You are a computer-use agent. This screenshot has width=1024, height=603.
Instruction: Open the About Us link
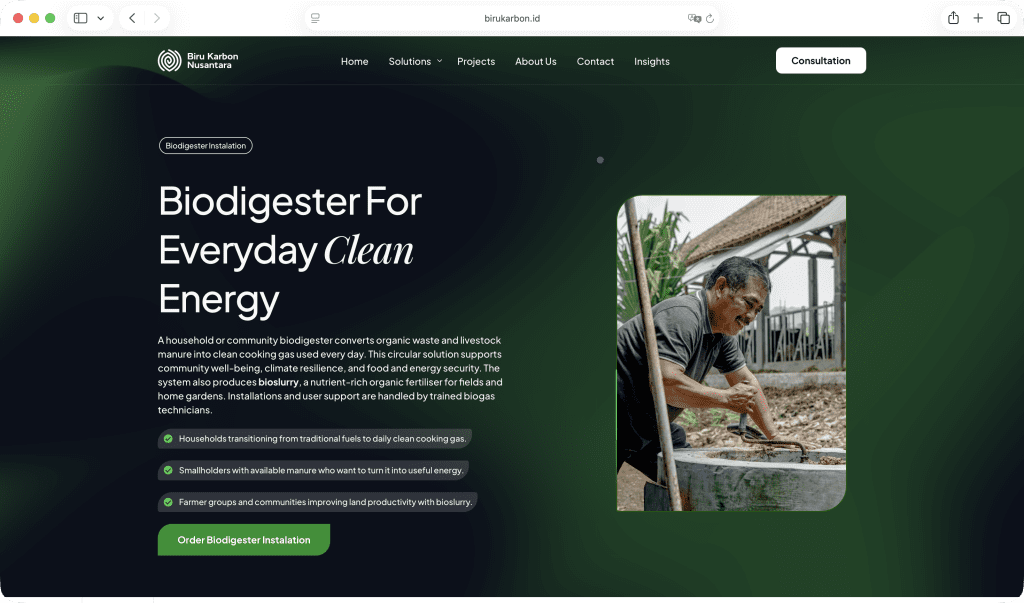536,61
